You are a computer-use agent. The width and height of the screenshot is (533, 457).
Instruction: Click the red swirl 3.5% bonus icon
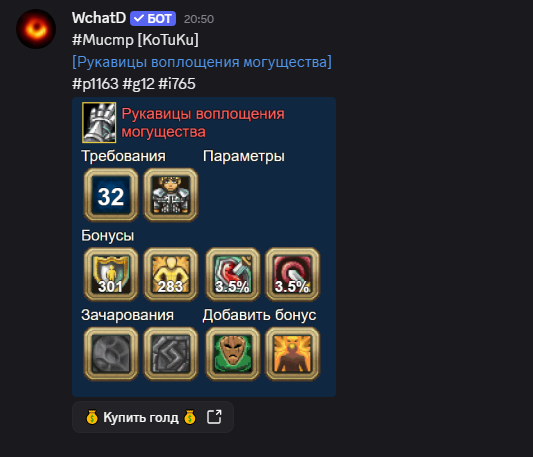tap(292, 274)
